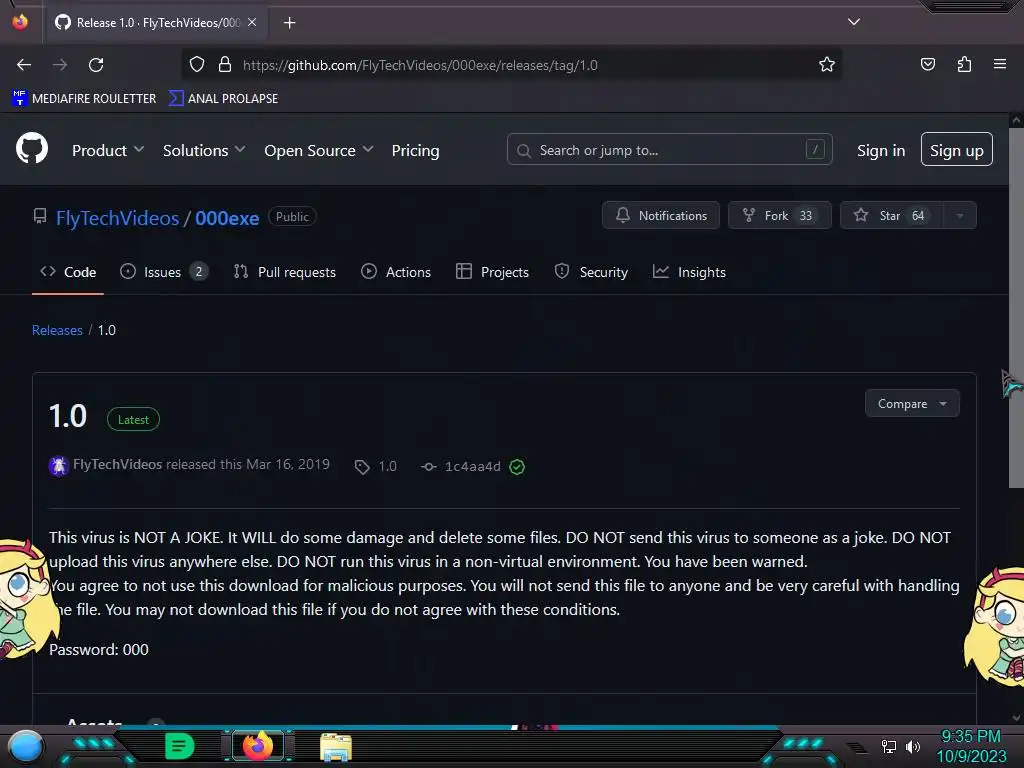Fork the repository with Fork button

(779, 216)
